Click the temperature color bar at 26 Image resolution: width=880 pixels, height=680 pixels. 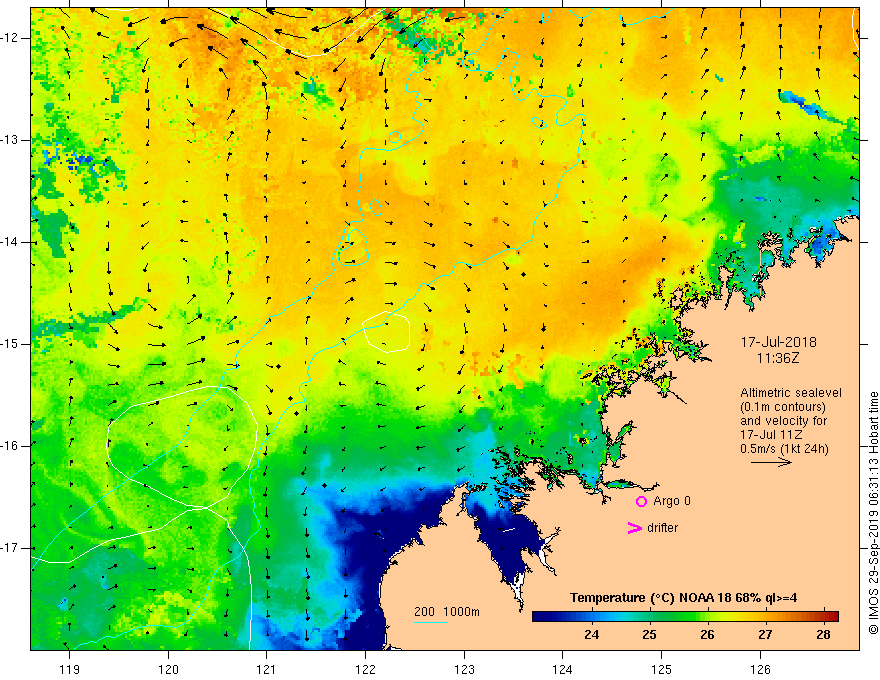(707, 616)
